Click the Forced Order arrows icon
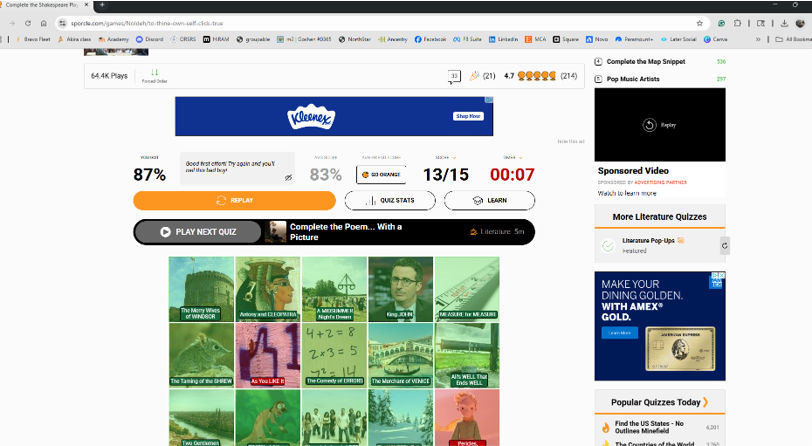This screenshot has width=812, height=446. 154,73
